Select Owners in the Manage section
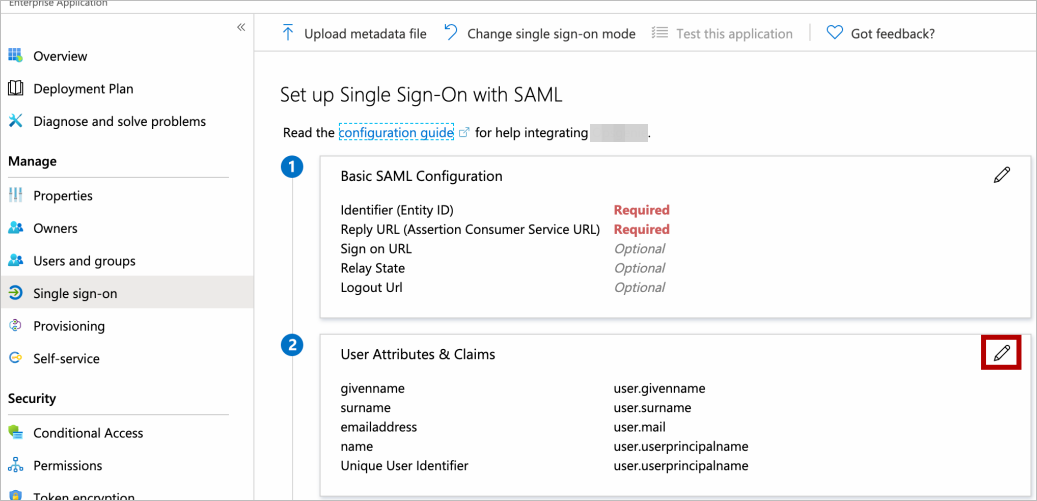1037x501 pixels. click(55, 228)
